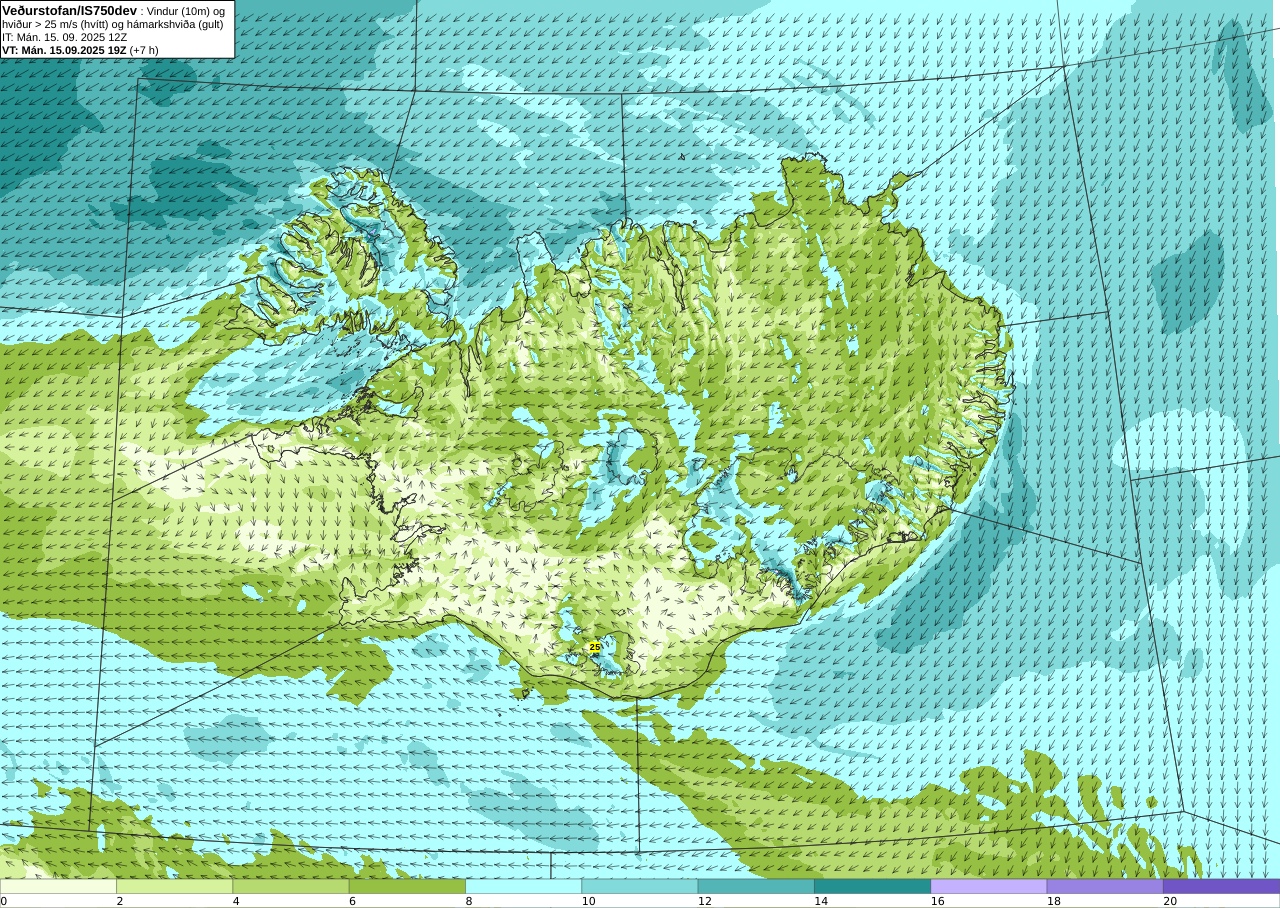Select the 'IT: Mán. 15. 09. 2025 12Z' line

64,37
